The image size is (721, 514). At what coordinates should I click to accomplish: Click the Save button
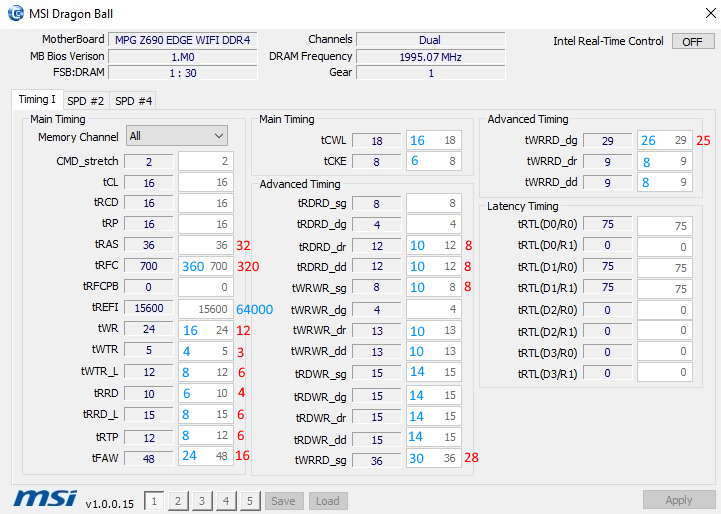[x=283, y=501]
